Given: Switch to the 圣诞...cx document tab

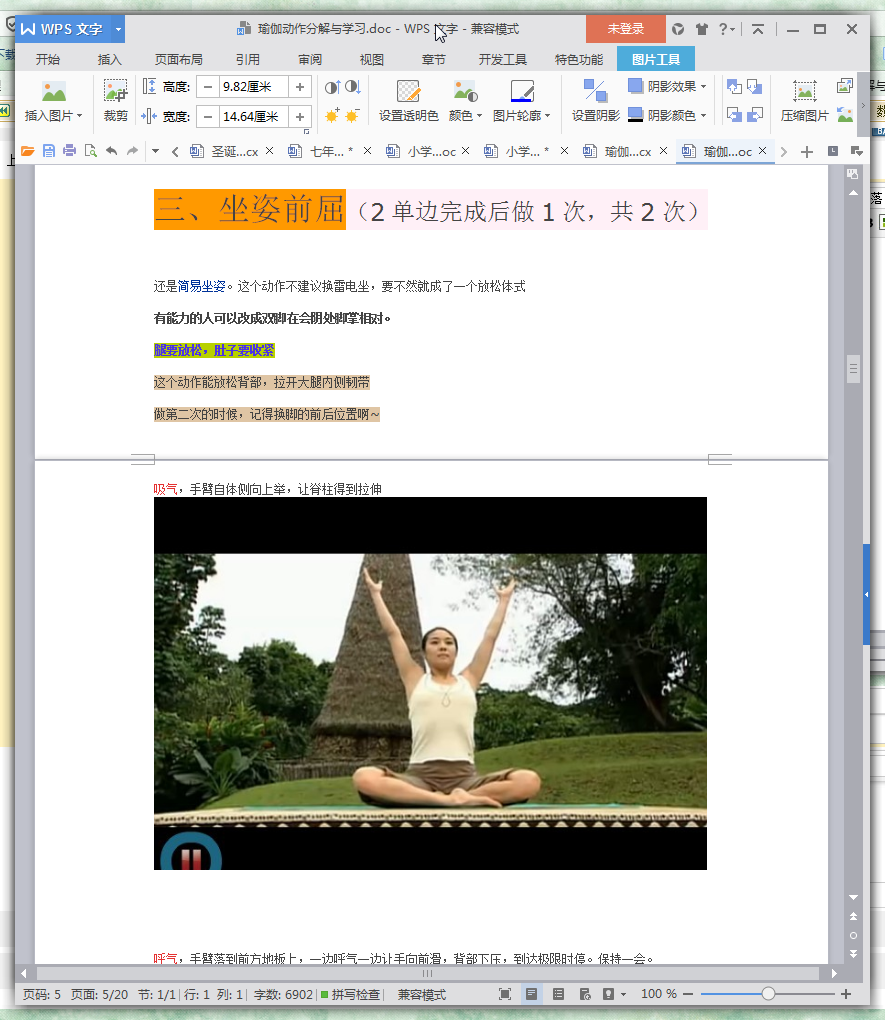Looking at the screenshot, I should (x=234, y=152).
